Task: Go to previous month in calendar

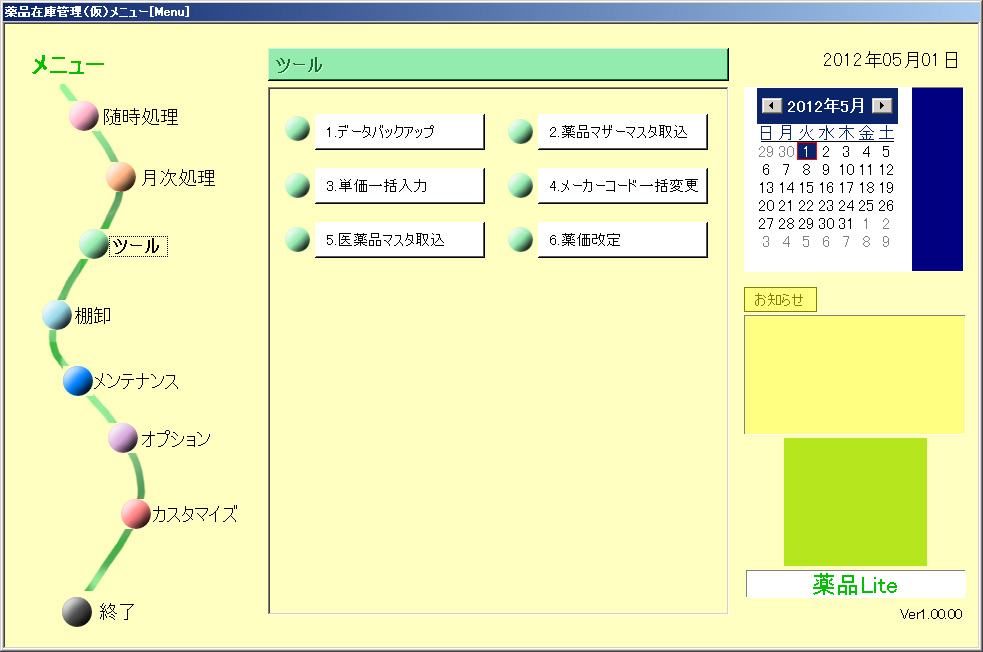Action: point(772,105)
